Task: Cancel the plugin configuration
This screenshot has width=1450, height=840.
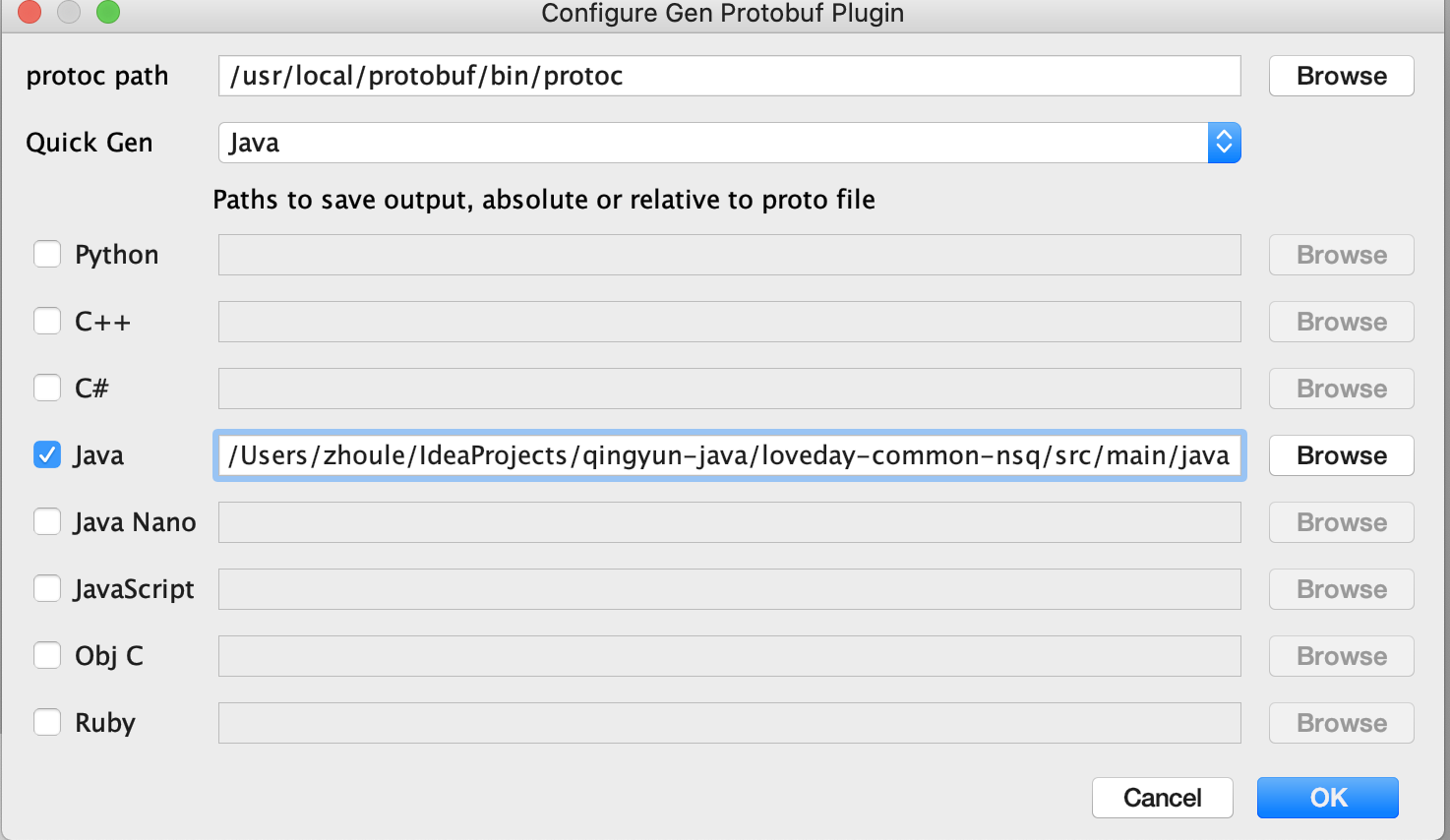Action: [1162, 798]
